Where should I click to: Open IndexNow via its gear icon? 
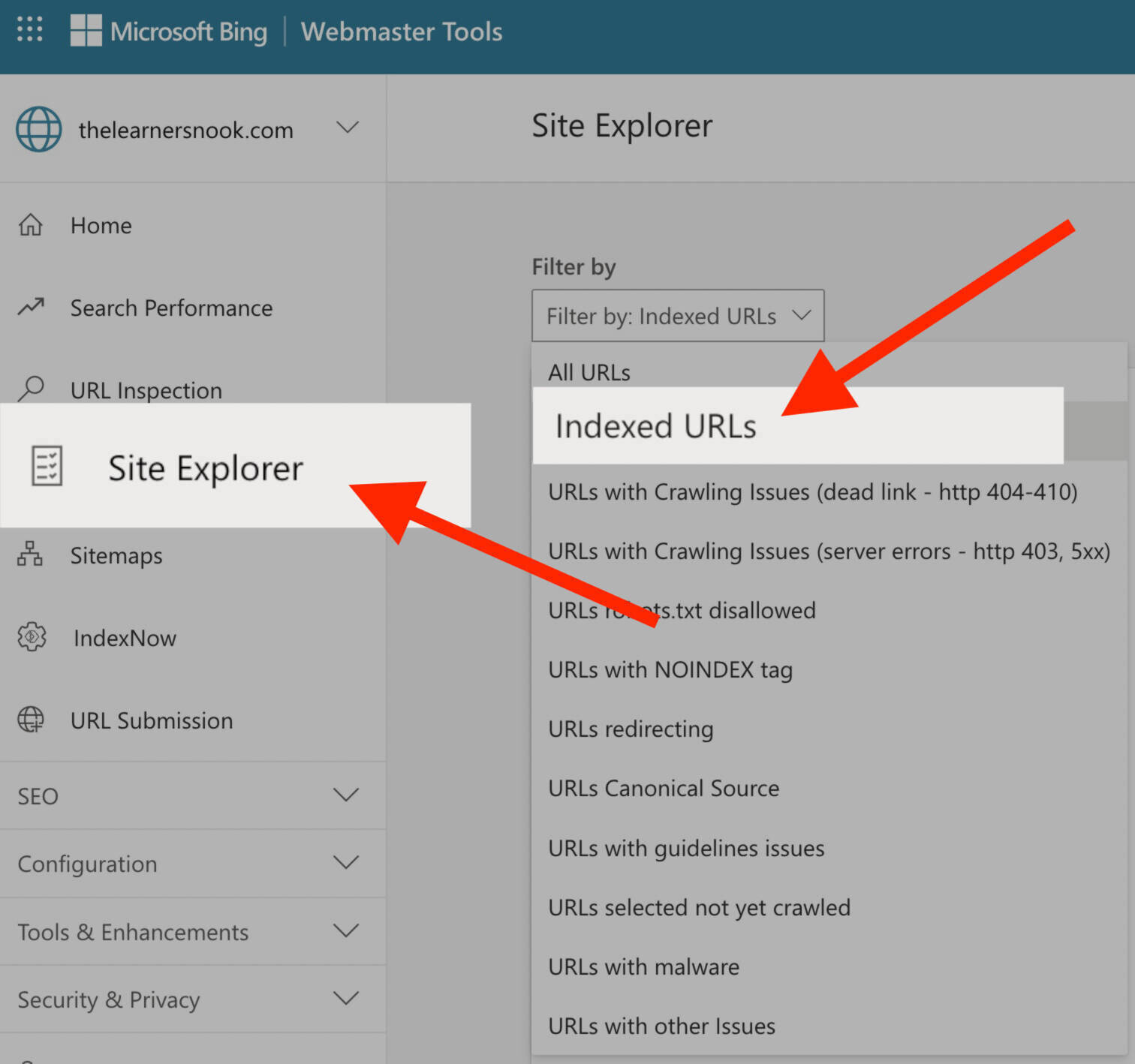click(x=30, y=637)
